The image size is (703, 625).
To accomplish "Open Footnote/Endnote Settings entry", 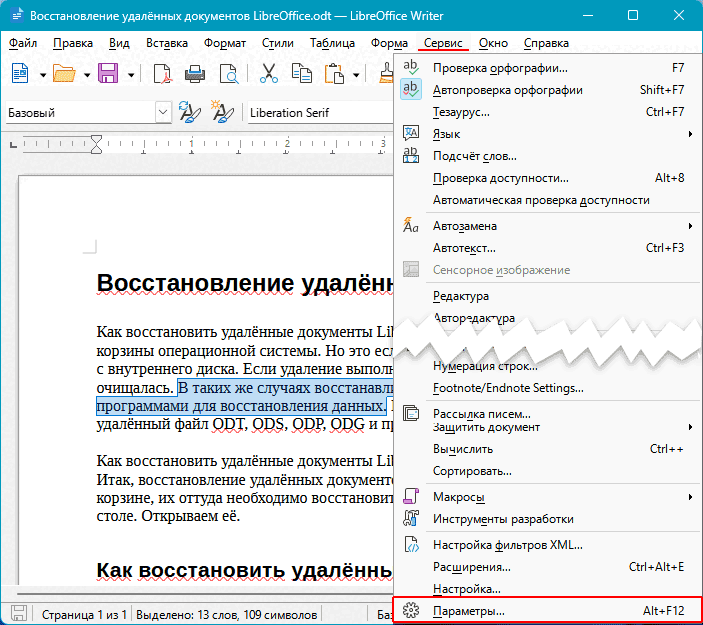I will coord(547,388).
